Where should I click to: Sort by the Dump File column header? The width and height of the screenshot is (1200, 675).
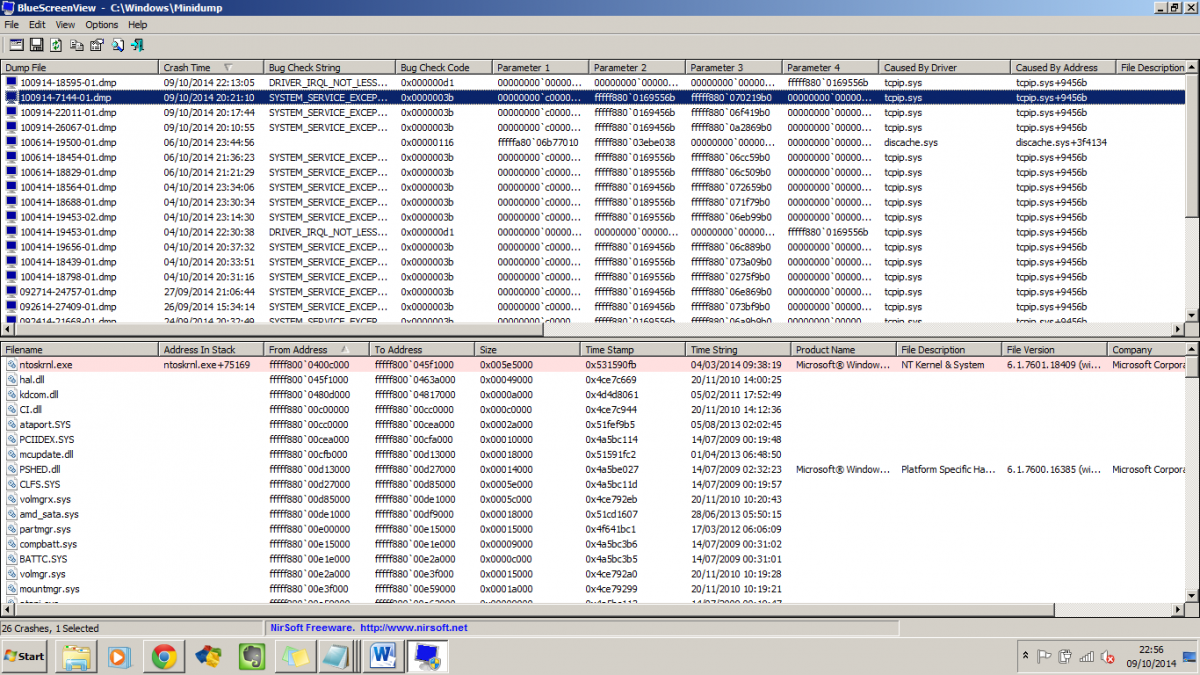[80, 68]
